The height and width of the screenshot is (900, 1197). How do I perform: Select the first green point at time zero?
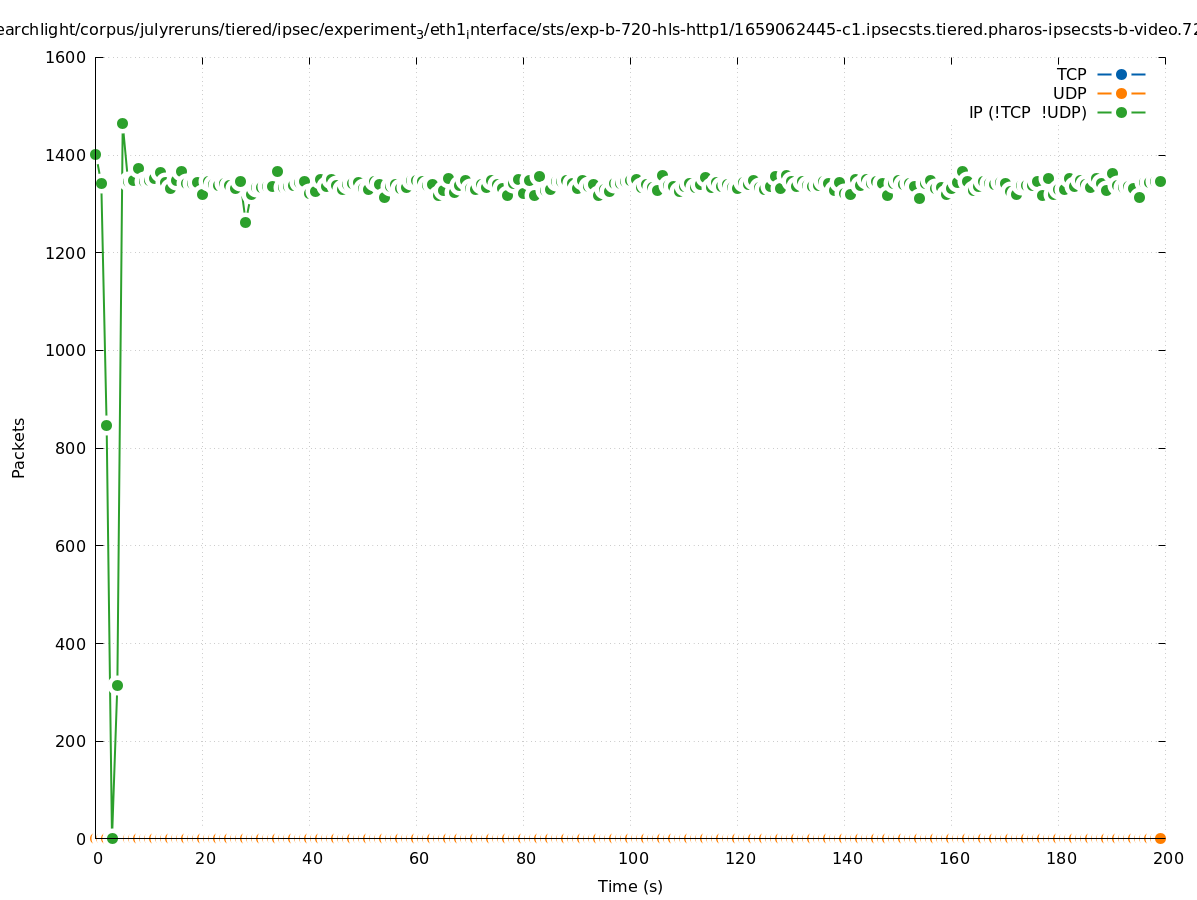[95, 154]
